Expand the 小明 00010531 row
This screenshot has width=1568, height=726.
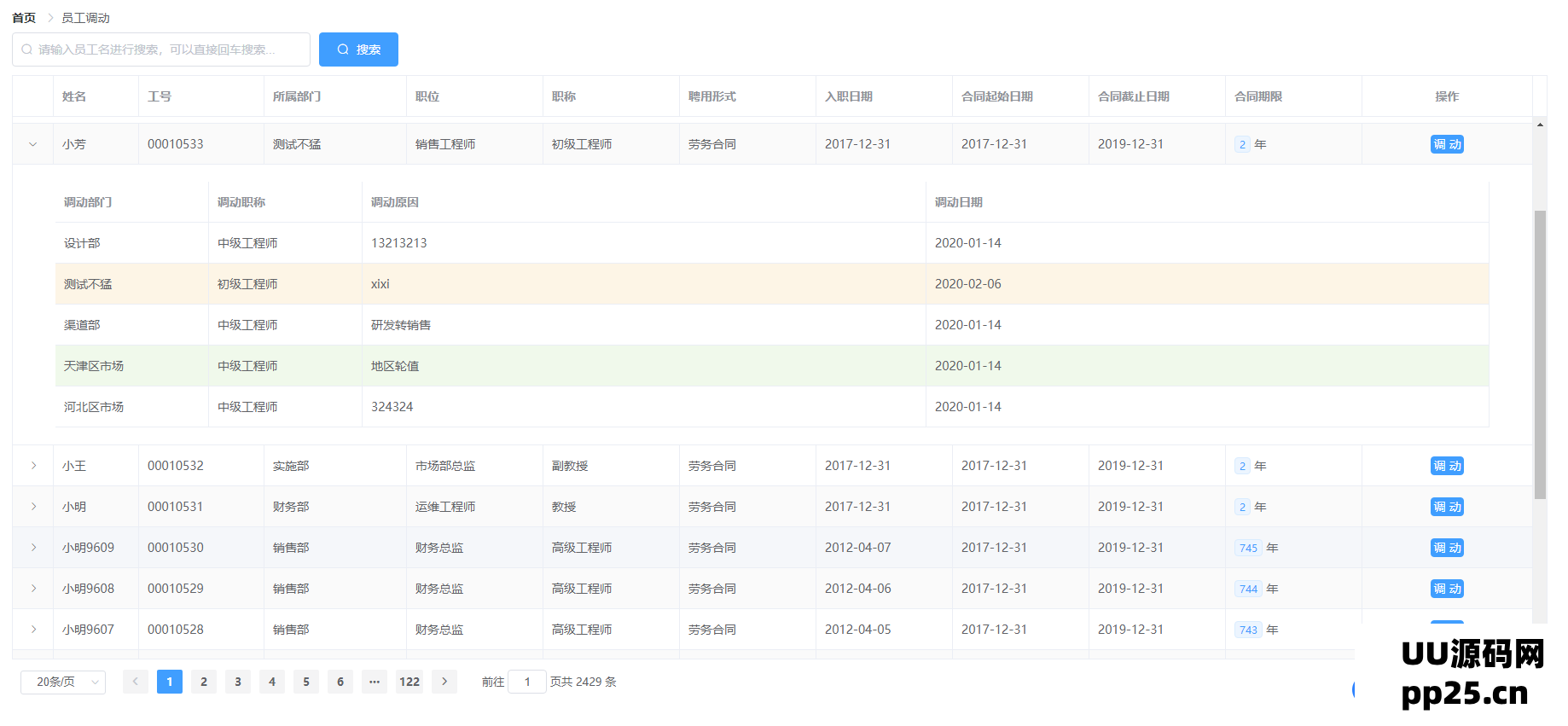click(x=33, y=507)
